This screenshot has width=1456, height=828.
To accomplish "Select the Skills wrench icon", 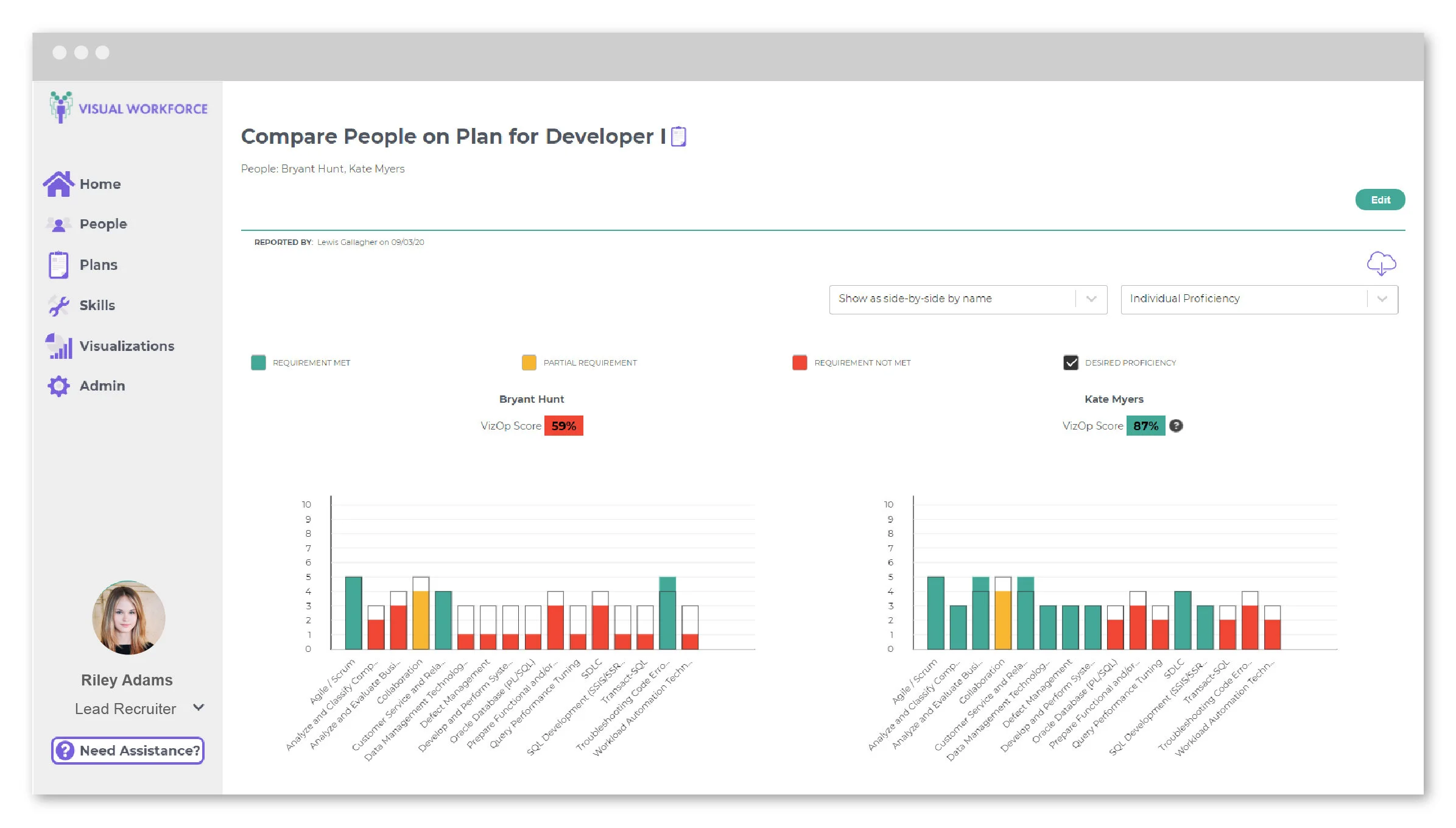I will (x=58, y=305).
